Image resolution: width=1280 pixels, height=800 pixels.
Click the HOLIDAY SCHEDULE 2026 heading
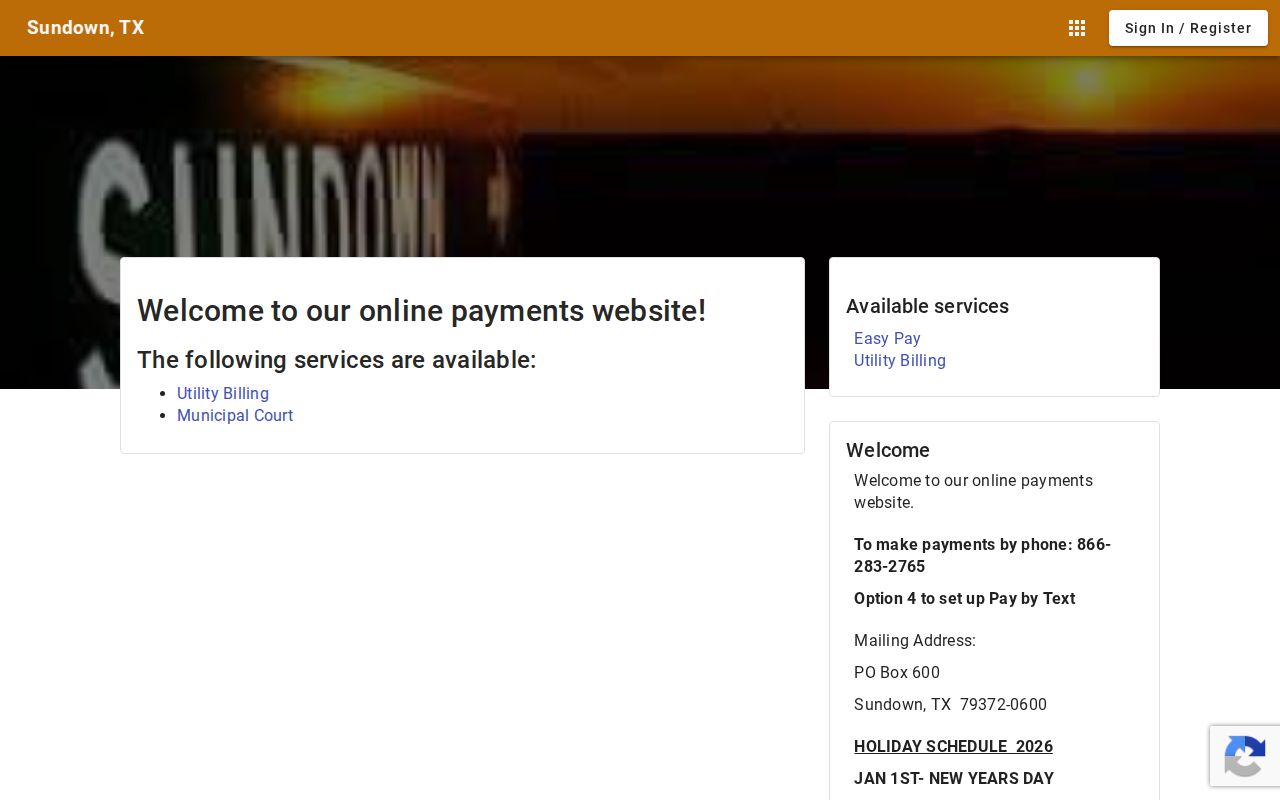953,747
